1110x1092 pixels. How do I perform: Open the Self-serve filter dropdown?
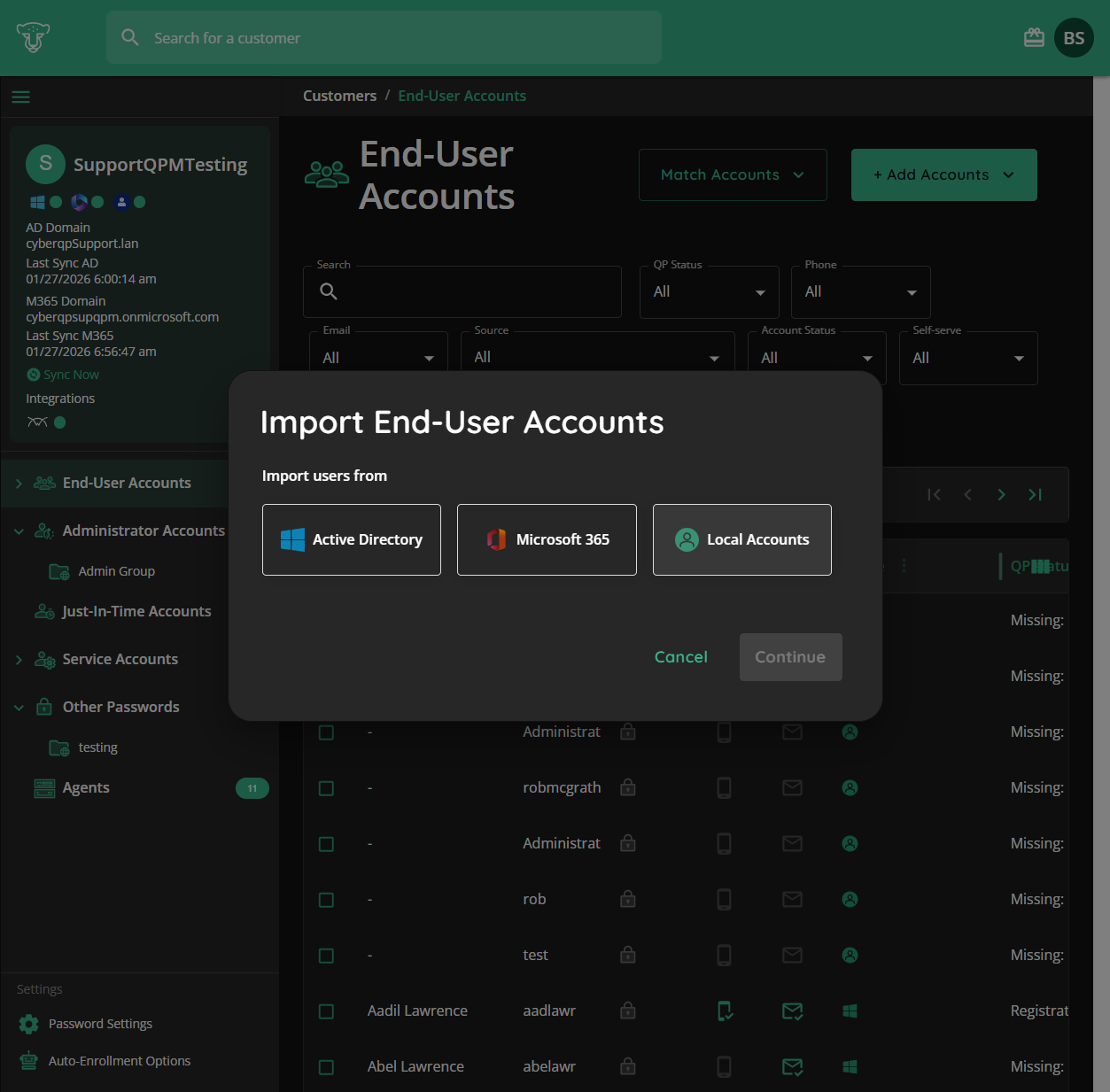click(968, 358)
